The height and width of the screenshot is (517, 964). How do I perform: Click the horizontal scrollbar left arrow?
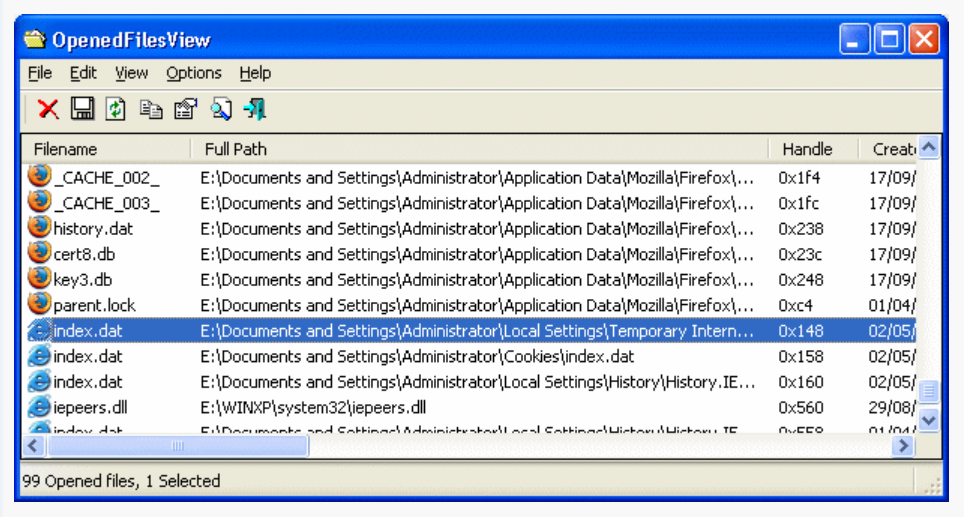[x=34, y=446]
